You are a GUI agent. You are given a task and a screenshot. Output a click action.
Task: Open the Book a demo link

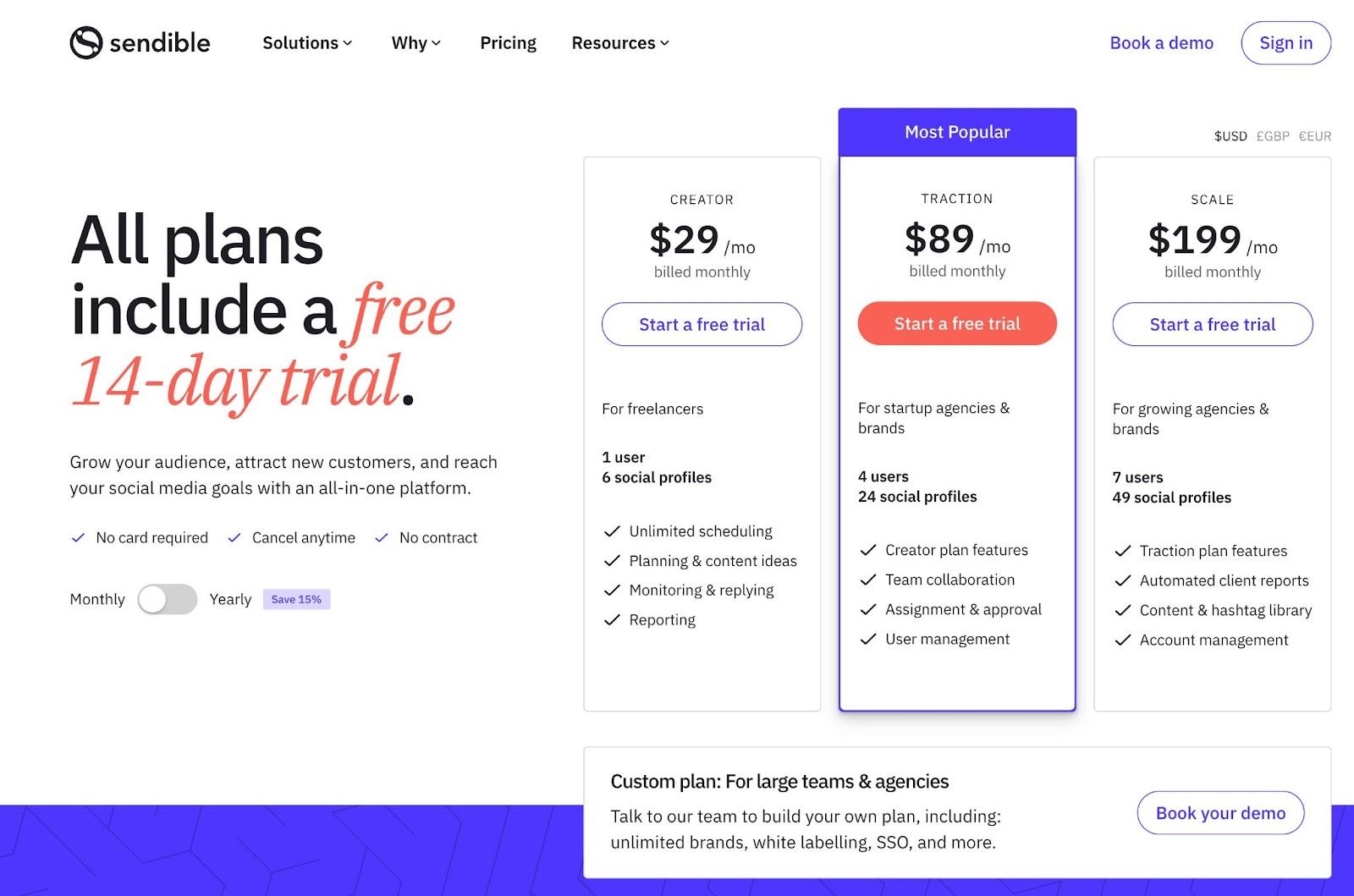pyautogui.click(x=1161, y=43)
